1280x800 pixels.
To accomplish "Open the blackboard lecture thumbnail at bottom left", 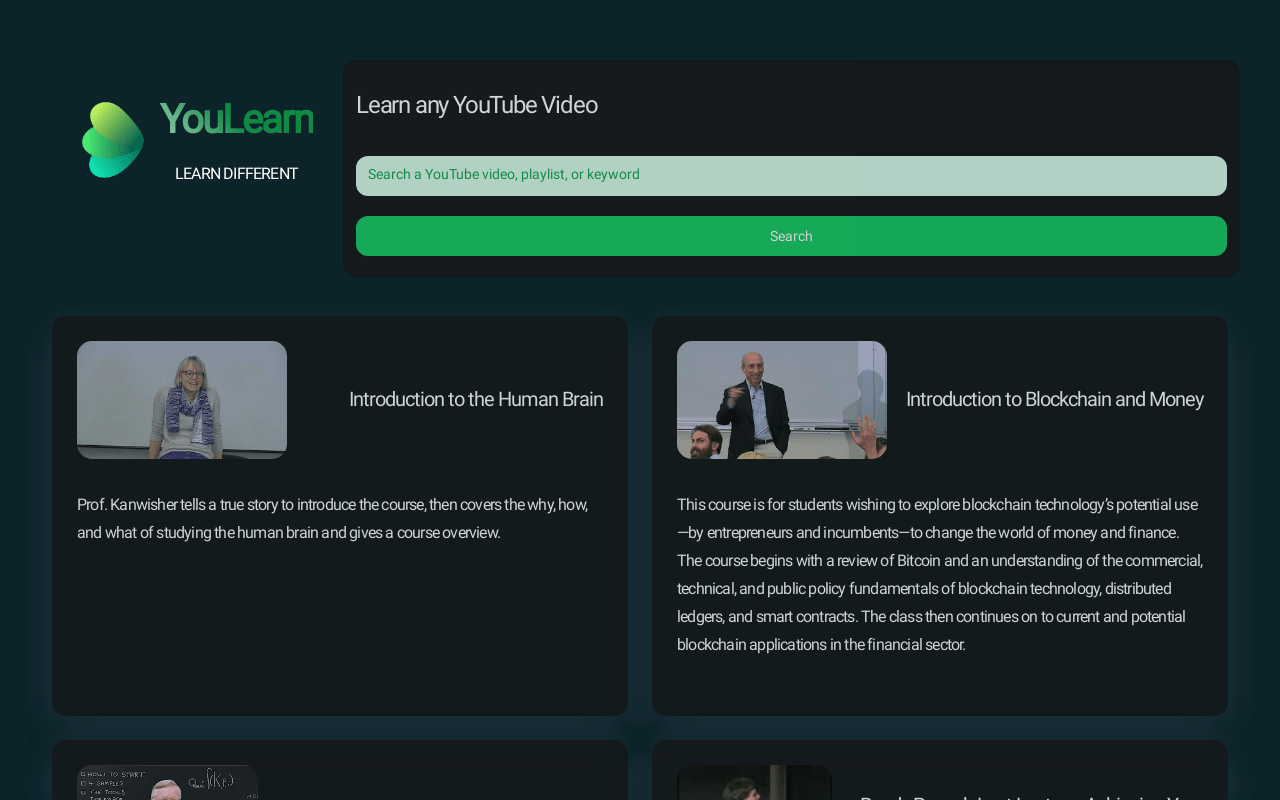I will click(x=168, y=783).
